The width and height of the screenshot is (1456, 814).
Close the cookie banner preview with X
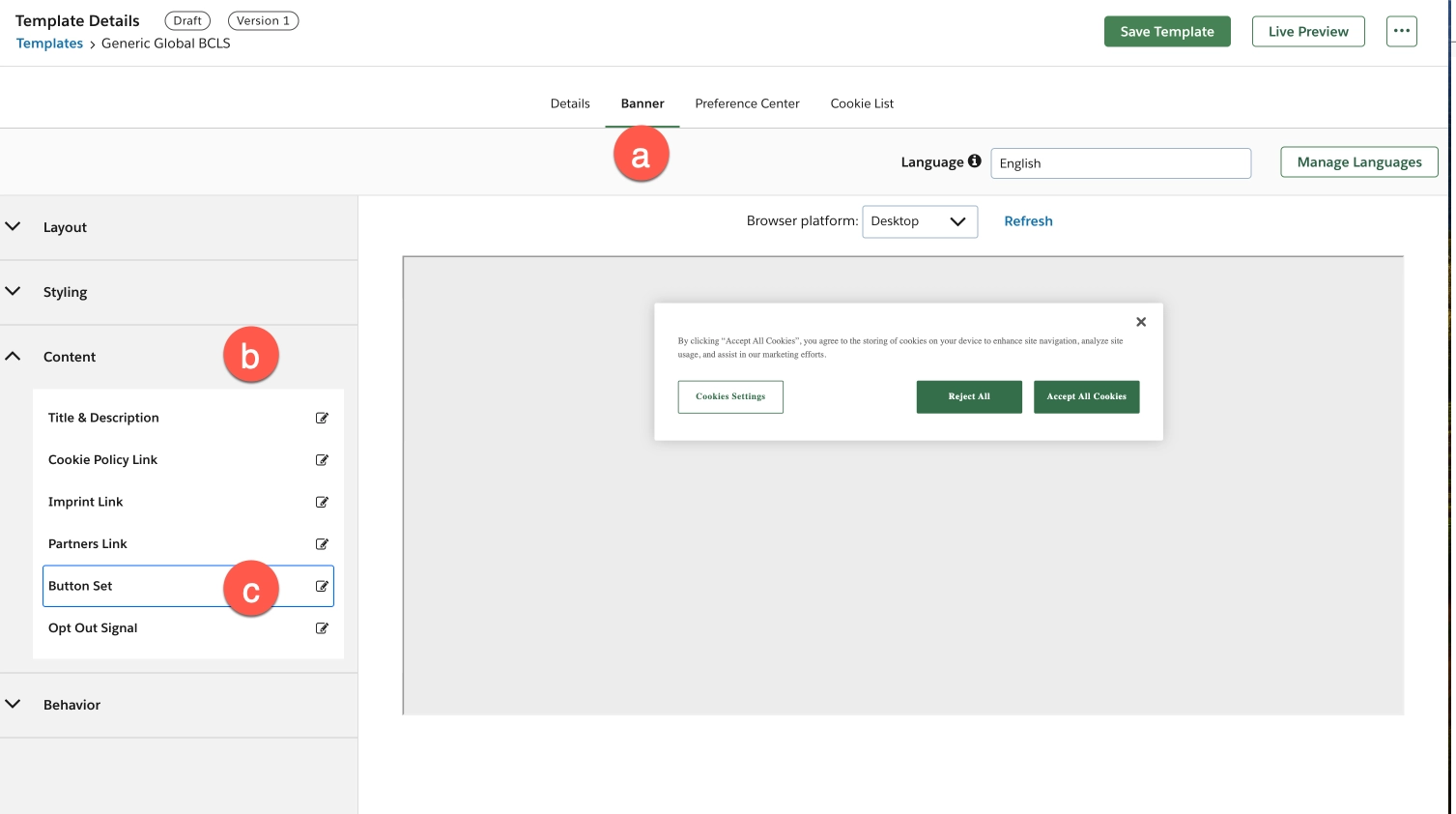pyautogui.click(x=1141, y=321)
